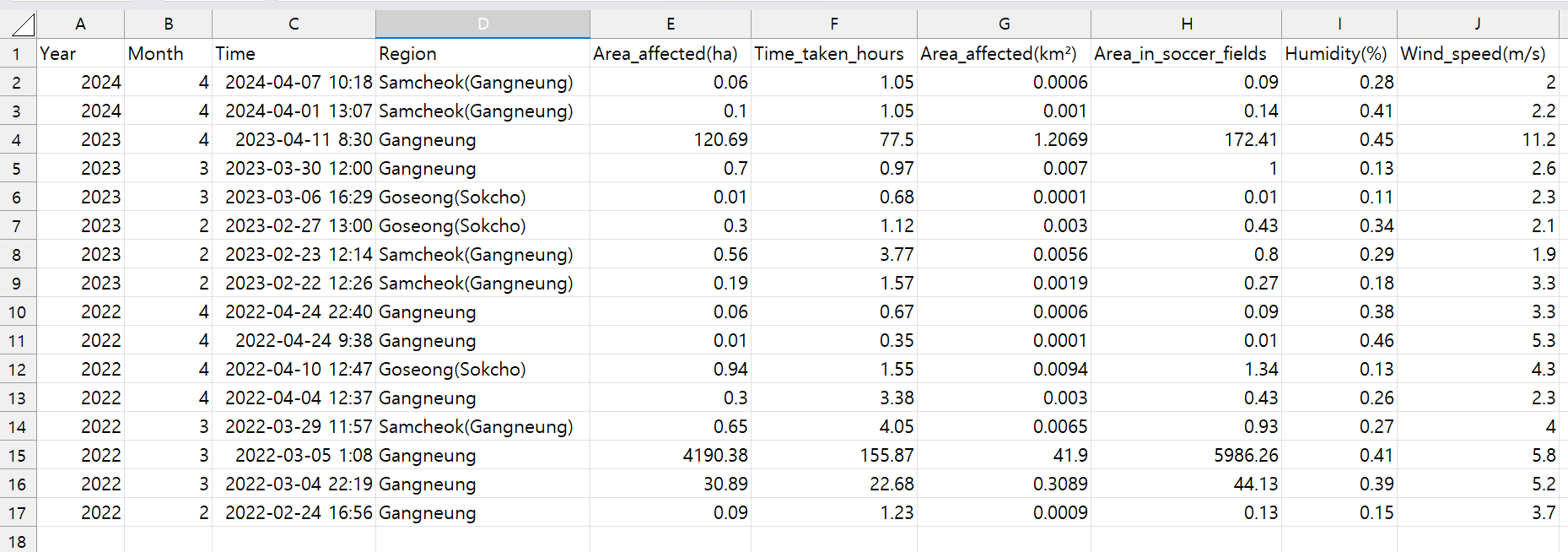This screenshot has height=552, width=1568.
Task: Click time taken value '77.5'
Action: (834, 140)
